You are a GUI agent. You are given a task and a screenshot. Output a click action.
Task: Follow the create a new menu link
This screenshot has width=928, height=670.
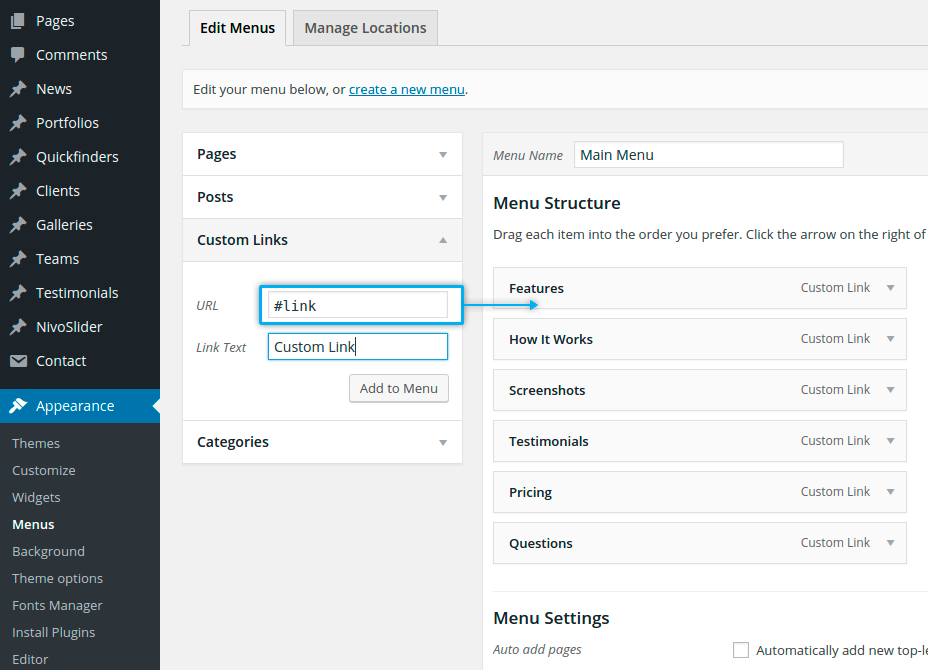[x=406, y=89]
